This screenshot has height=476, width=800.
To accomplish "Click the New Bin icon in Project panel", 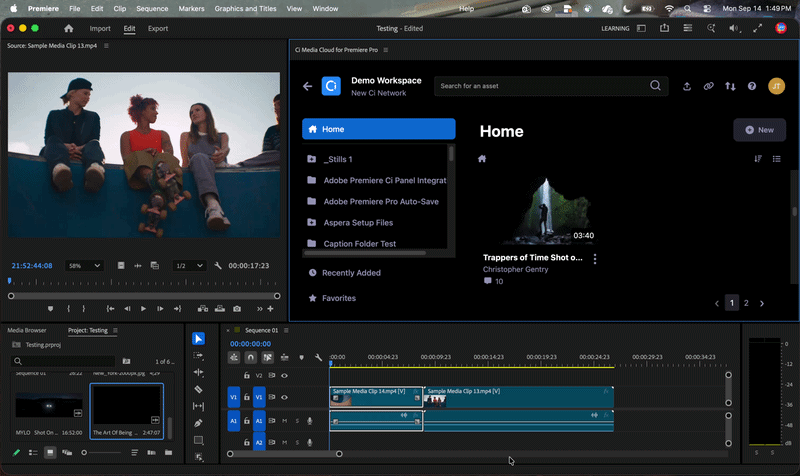I will [168, 453].
